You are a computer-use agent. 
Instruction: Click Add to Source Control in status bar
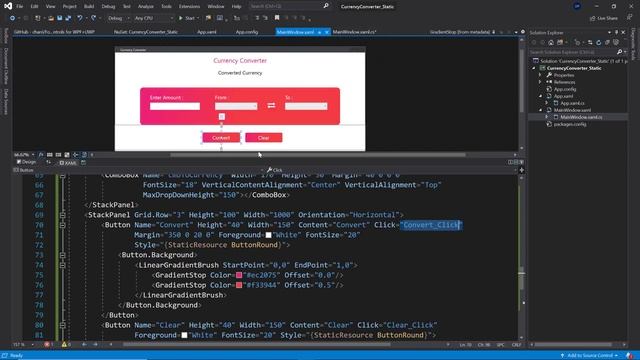589,356
